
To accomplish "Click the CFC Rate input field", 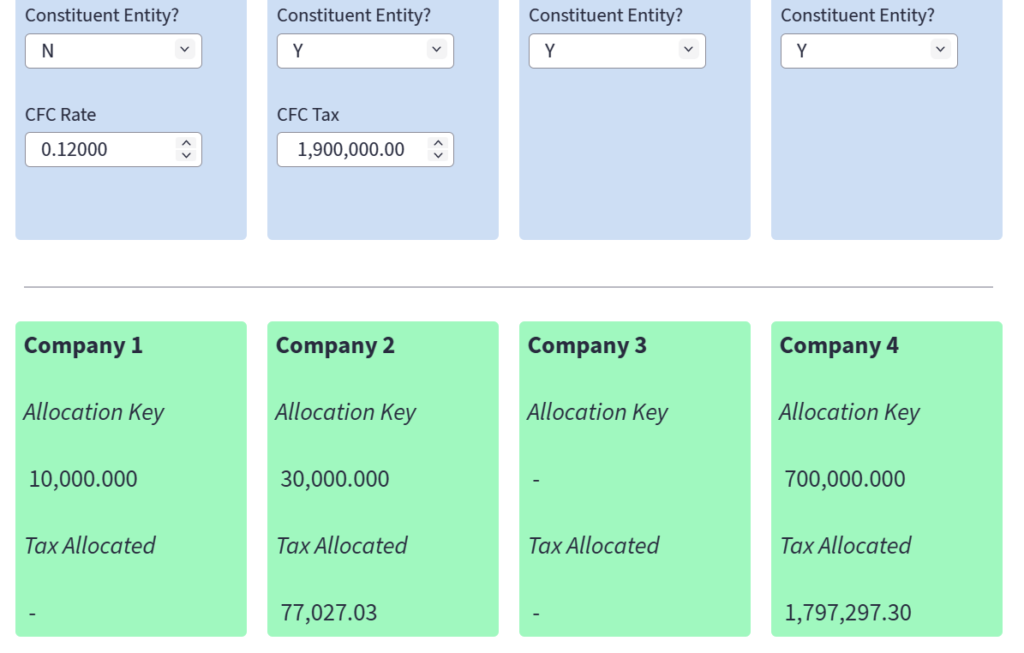I will [x=100, y=150].
